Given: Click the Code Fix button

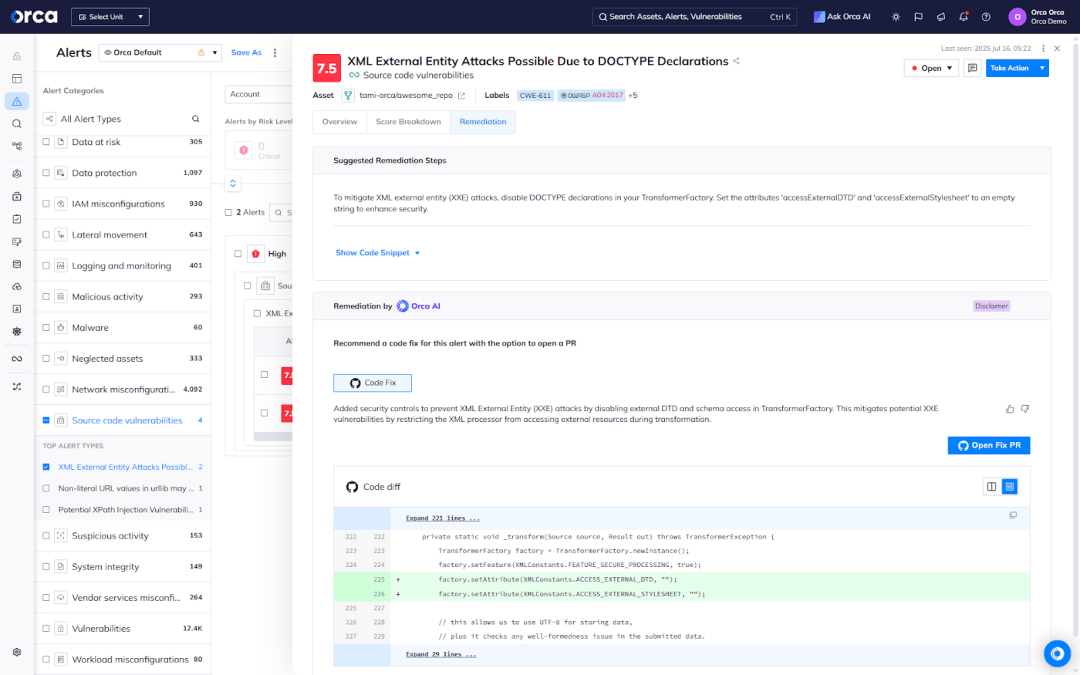Looking at the screenshot, I should tap(373, 383).
